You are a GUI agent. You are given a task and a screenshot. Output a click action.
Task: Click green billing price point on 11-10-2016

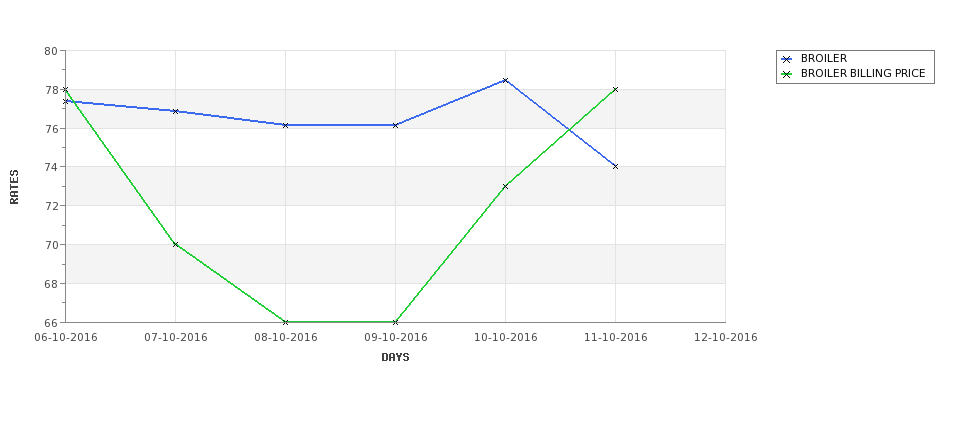tap(615, 90)
